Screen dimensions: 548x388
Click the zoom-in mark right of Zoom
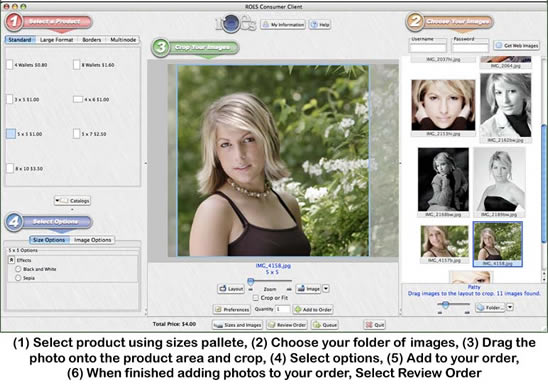point(289,289)
